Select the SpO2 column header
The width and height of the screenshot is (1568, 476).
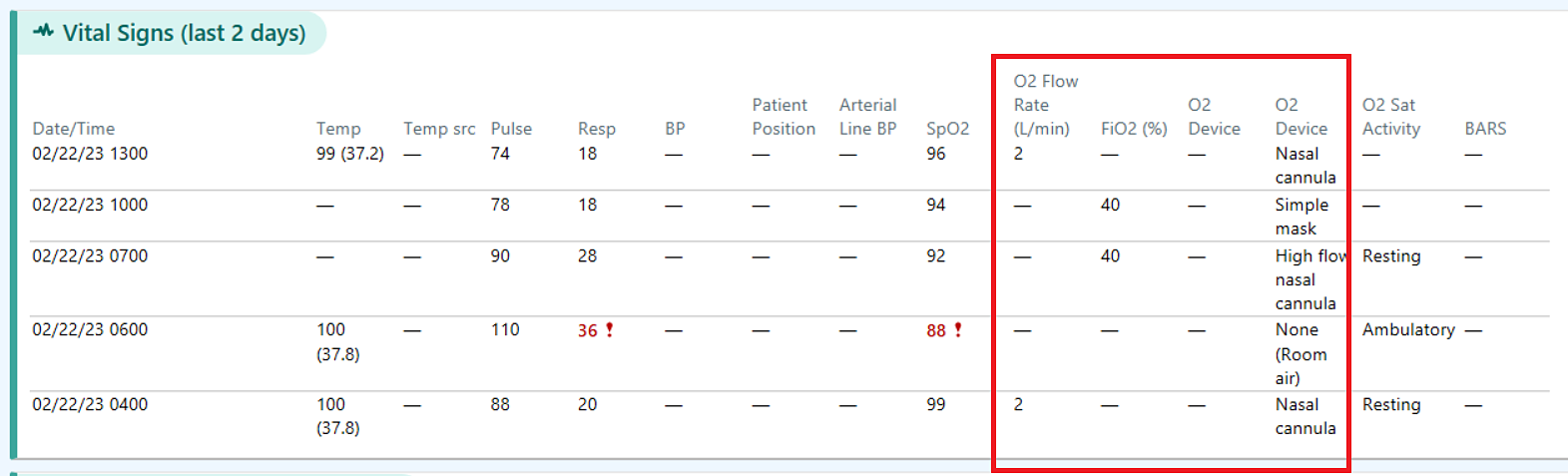coord(947,129)
